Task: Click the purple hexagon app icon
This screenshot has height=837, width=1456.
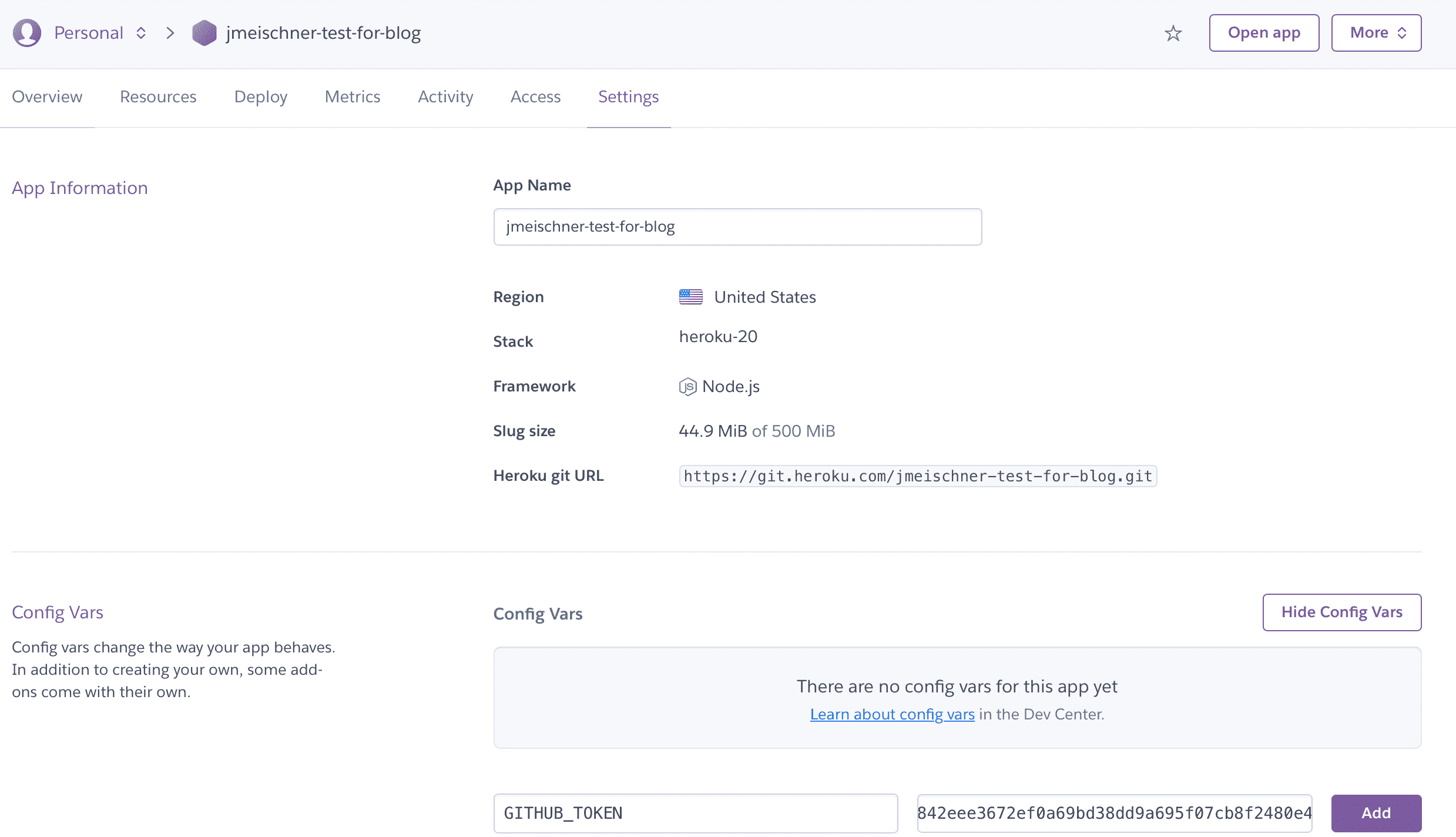Action: [204, 33]
